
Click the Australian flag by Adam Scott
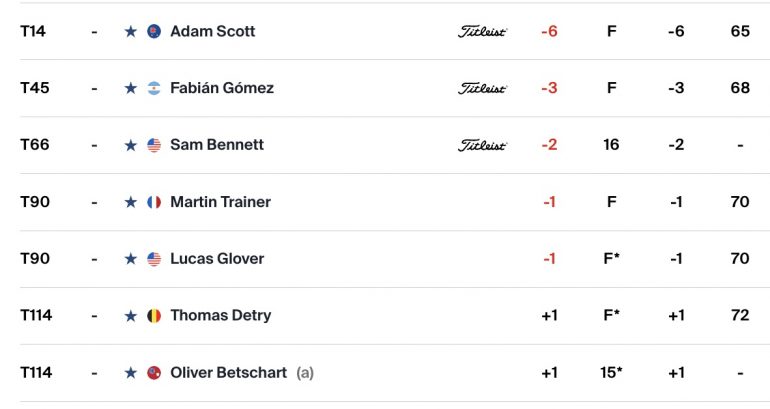coord(154,31)
